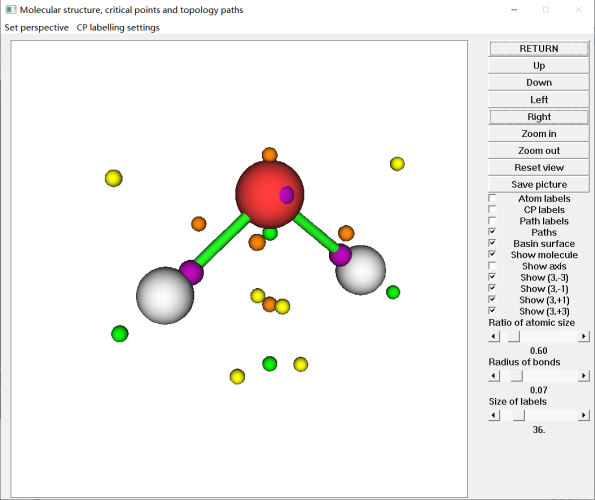Zoom in on the molecule
The height and width of the screenshot is (500, 595).
(538, 134)
